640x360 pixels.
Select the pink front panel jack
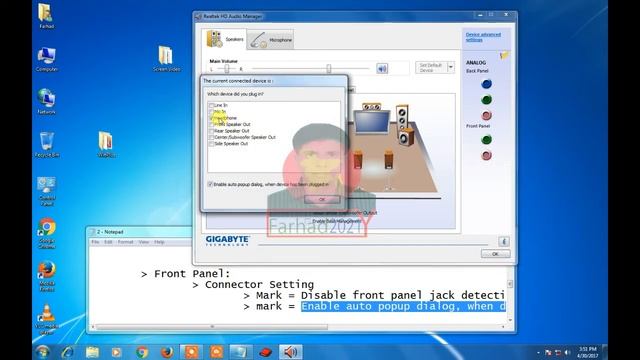(x=486, y=155)
